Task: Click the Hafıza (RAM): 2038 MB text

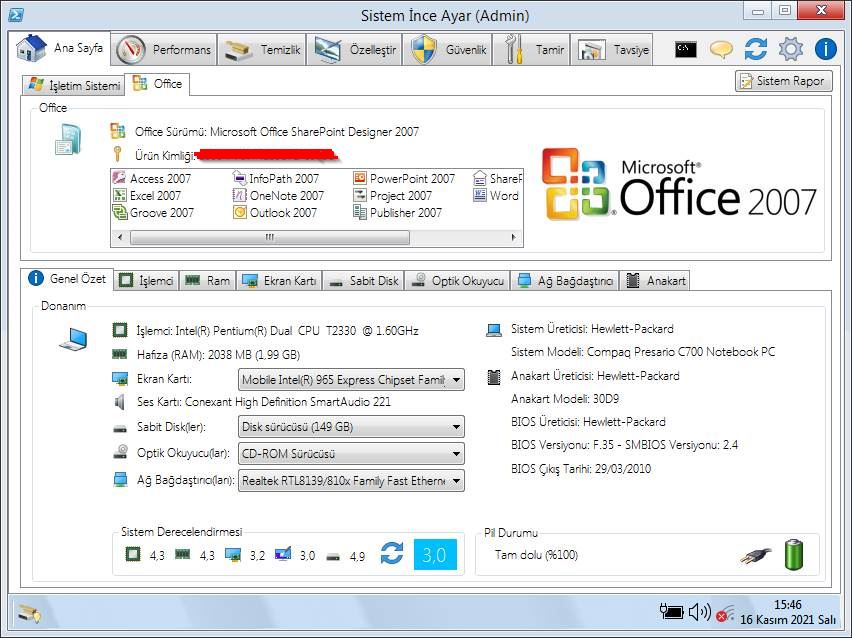Action: pos(218,355)
